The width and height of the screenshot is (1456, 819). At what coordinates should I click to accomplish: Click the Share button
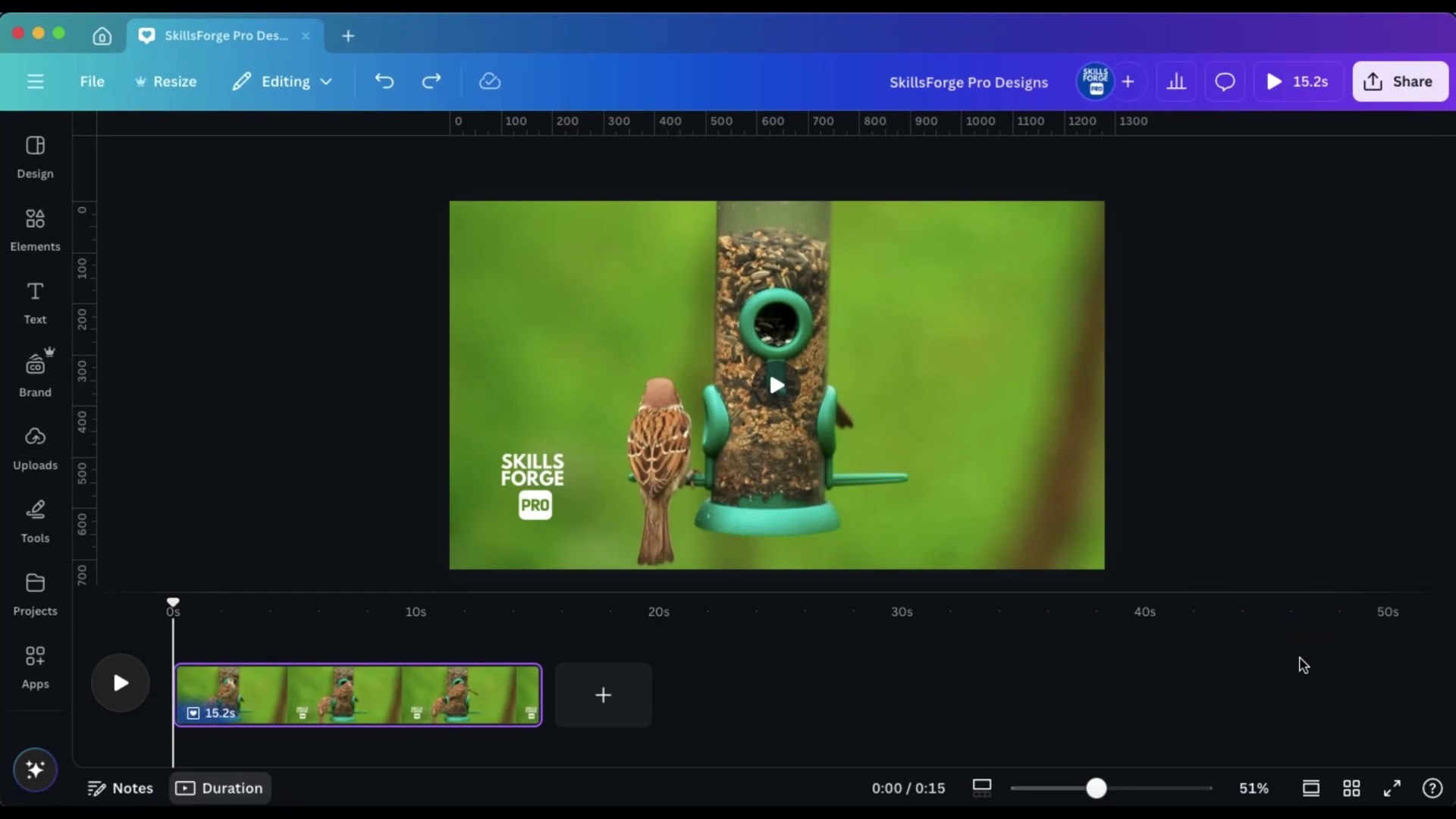(1399, 81)
